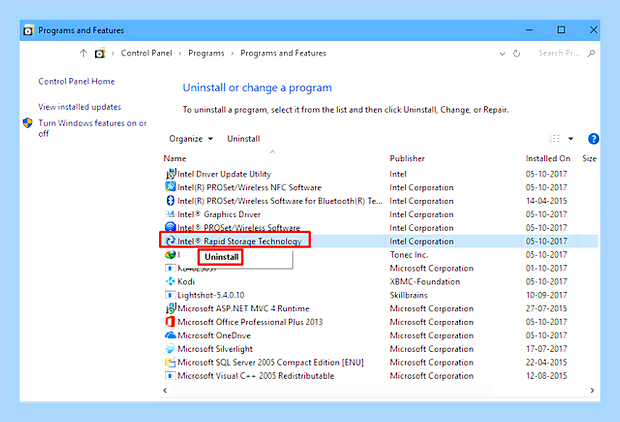Click the Windows shield icon in sidebar
This screenshot has height=422, width=620.
click(x=28, y=123)
